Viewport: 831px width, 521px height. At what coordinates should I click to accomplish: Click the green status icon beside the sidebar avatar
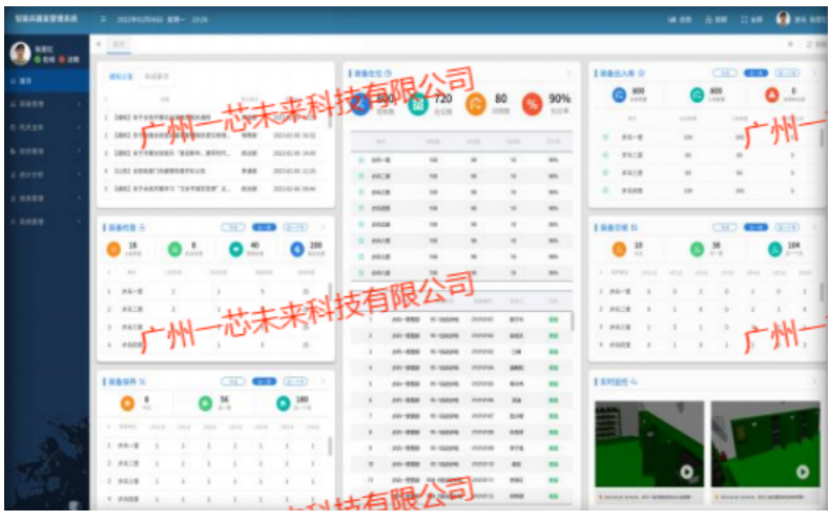[38, 59]
